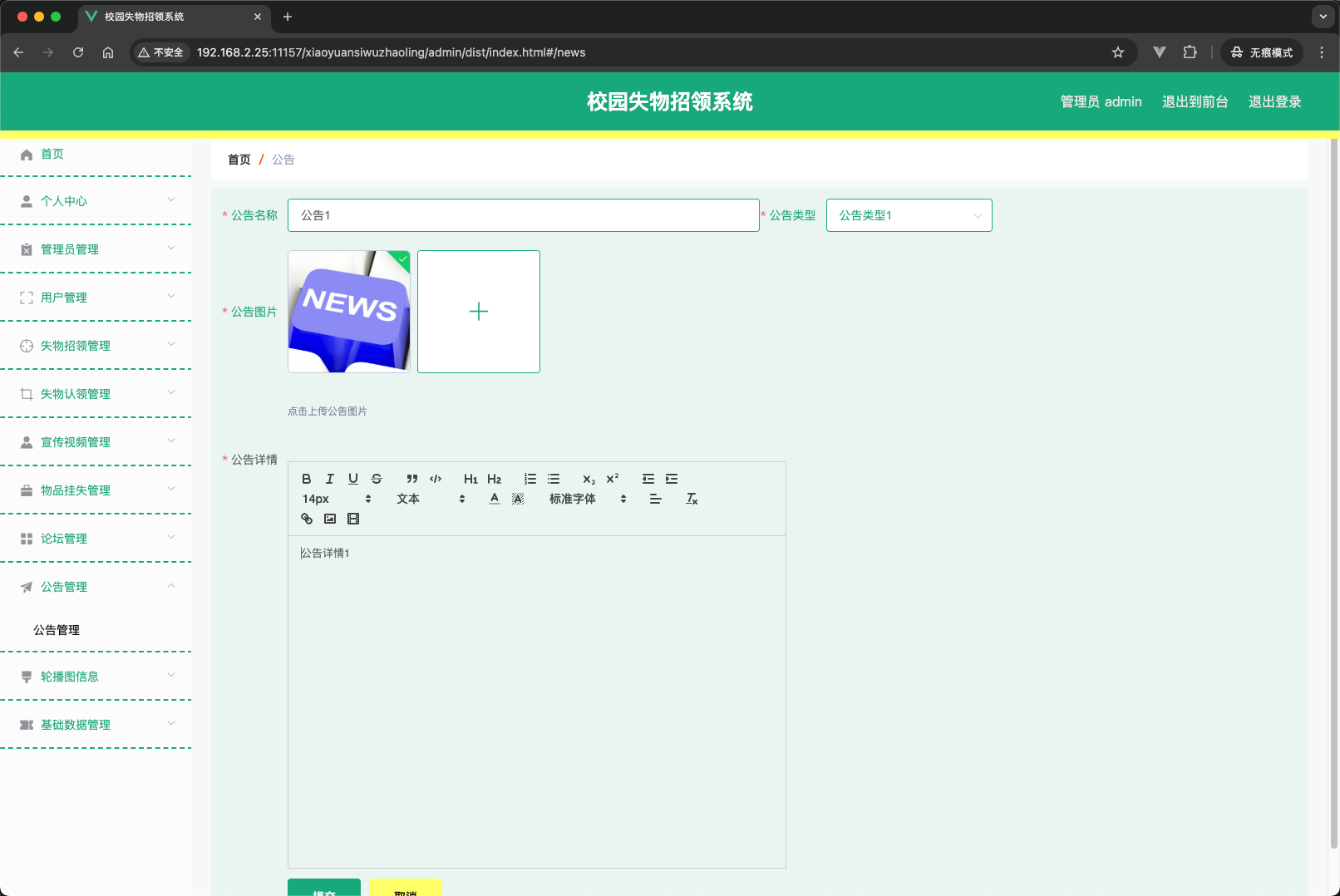Insert bulleted list

(x=554, y=479)
